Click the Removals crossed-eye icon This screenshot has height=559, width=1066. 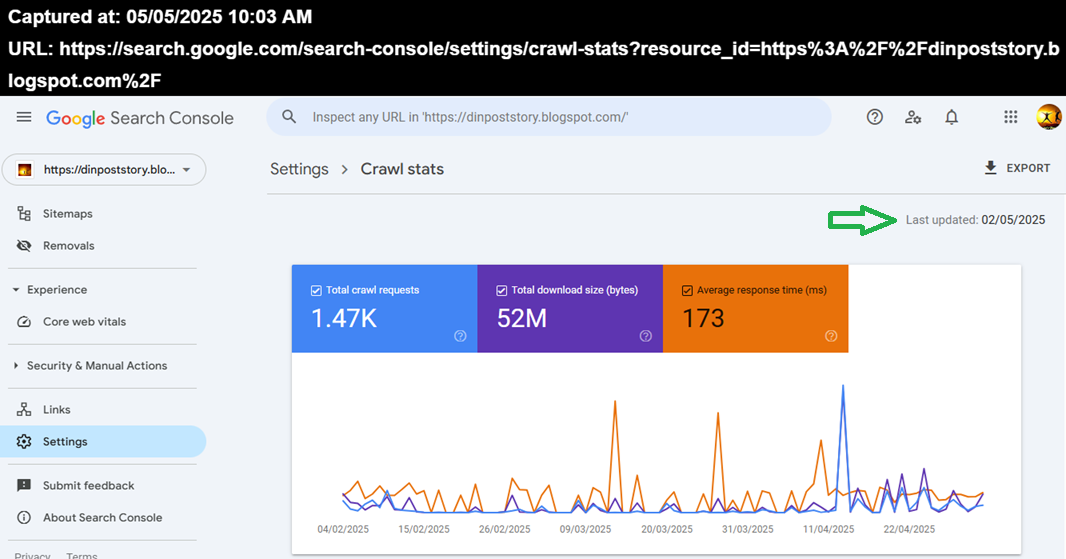click(x=24, y=245)
